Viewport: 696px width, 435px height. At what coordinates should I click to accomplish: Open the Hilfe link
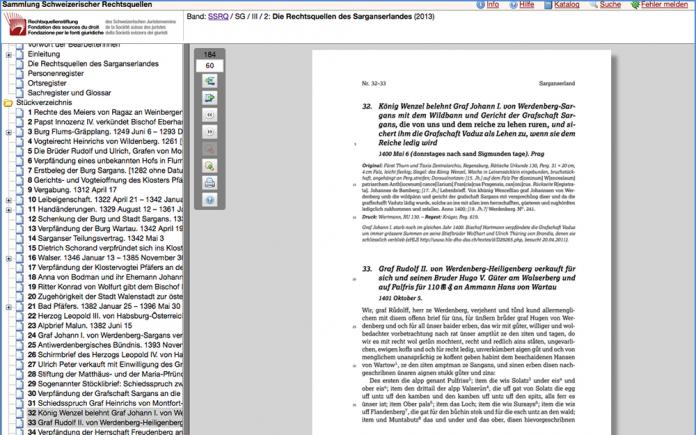coord(526,4)
